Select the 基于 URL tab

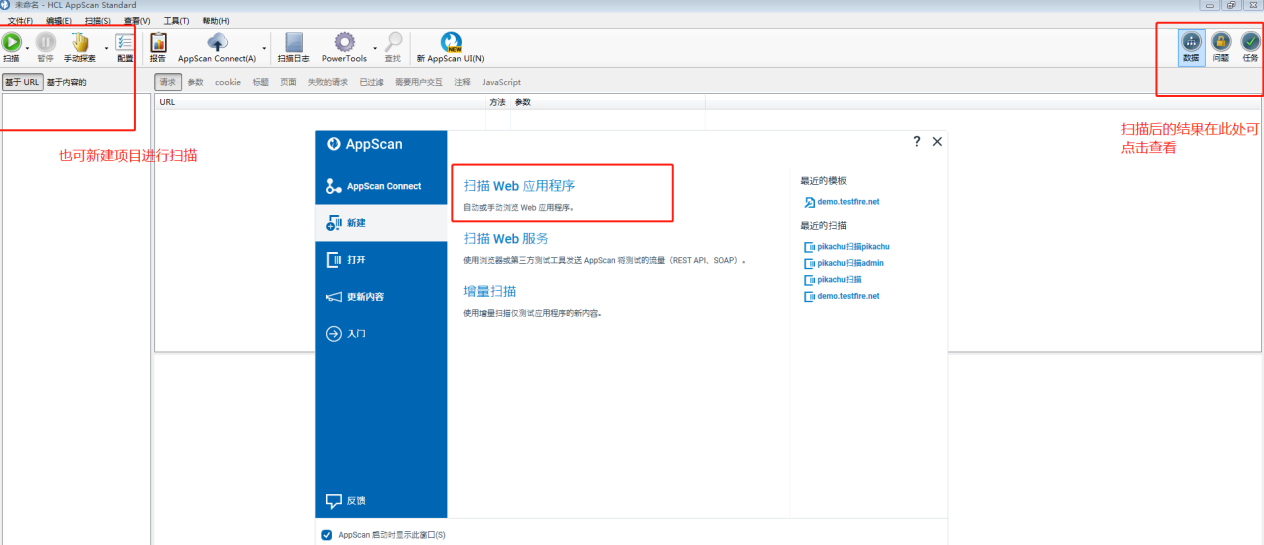coord(22,82)
